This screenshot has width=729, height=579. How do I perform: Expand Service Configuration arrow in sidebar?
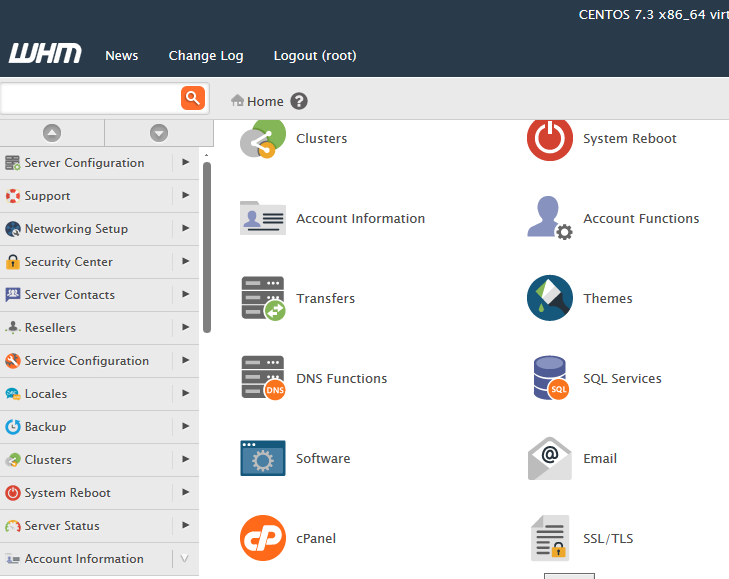point(186,360)
